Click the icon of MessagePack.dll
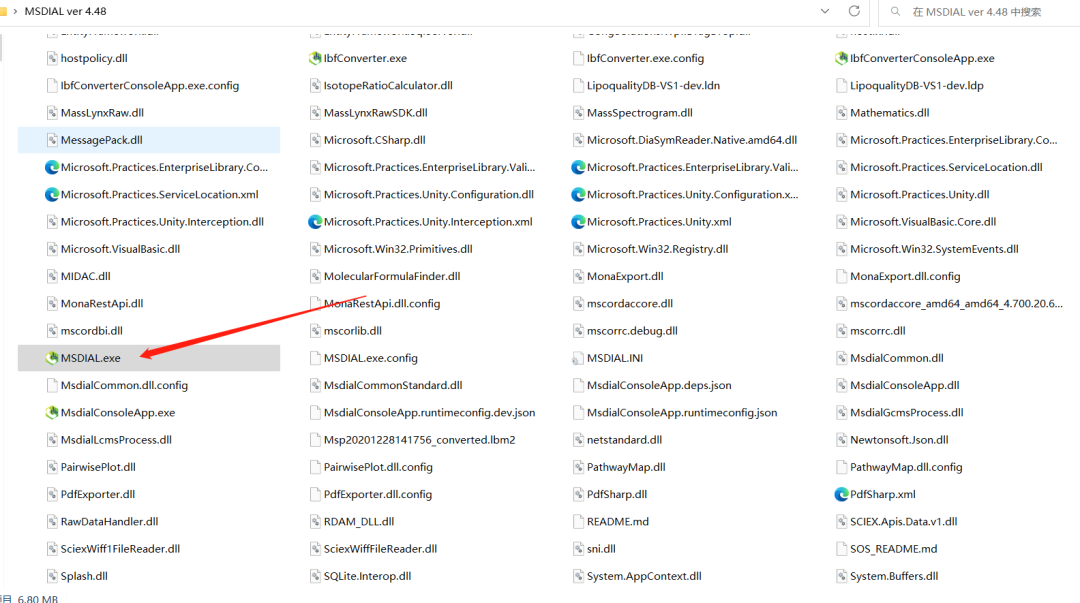The height and width of the screenshot is (603, 1080). [52, 140]
